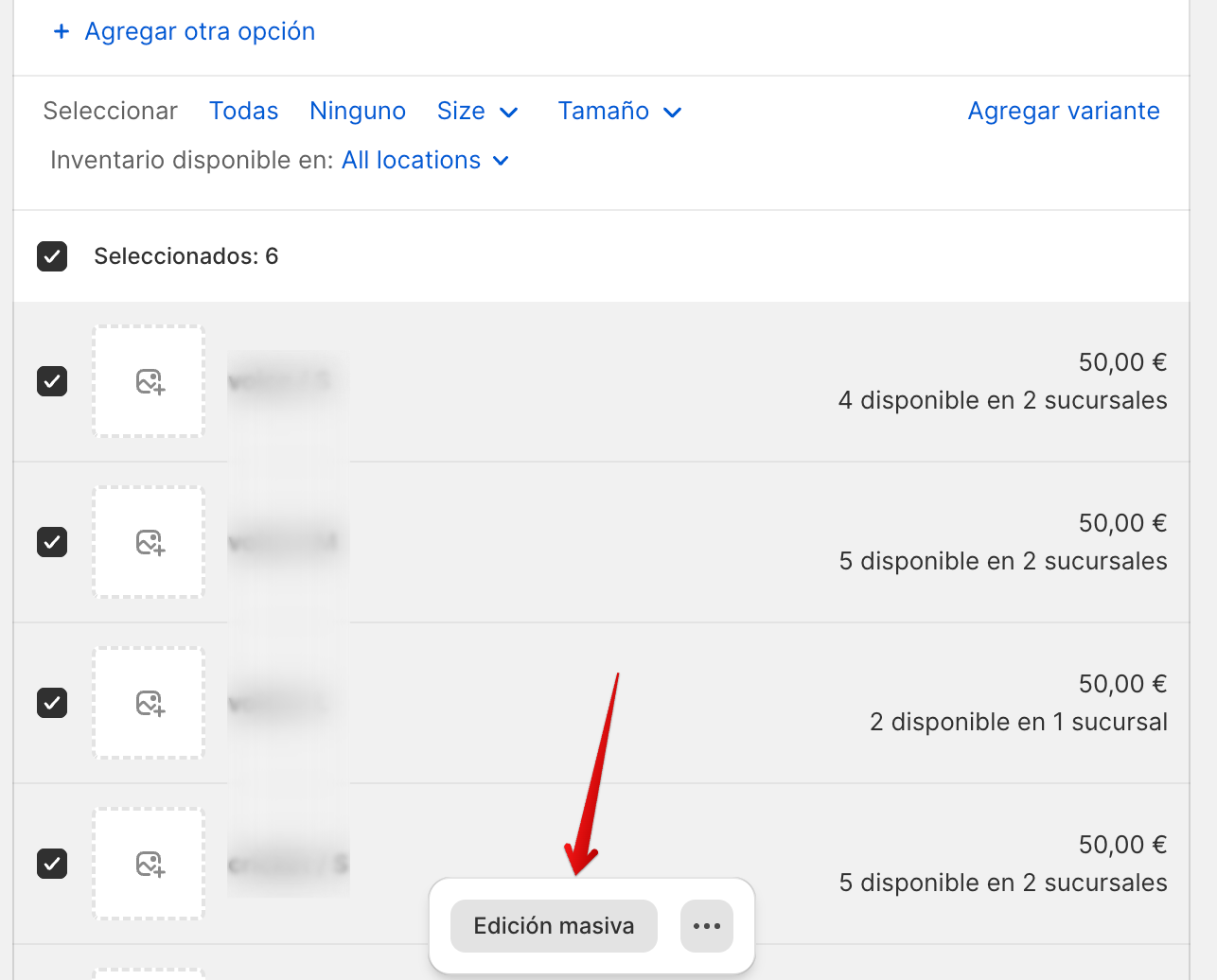Add image to the first 5 disponible en 2 sucursales variant

coord(150,542)
